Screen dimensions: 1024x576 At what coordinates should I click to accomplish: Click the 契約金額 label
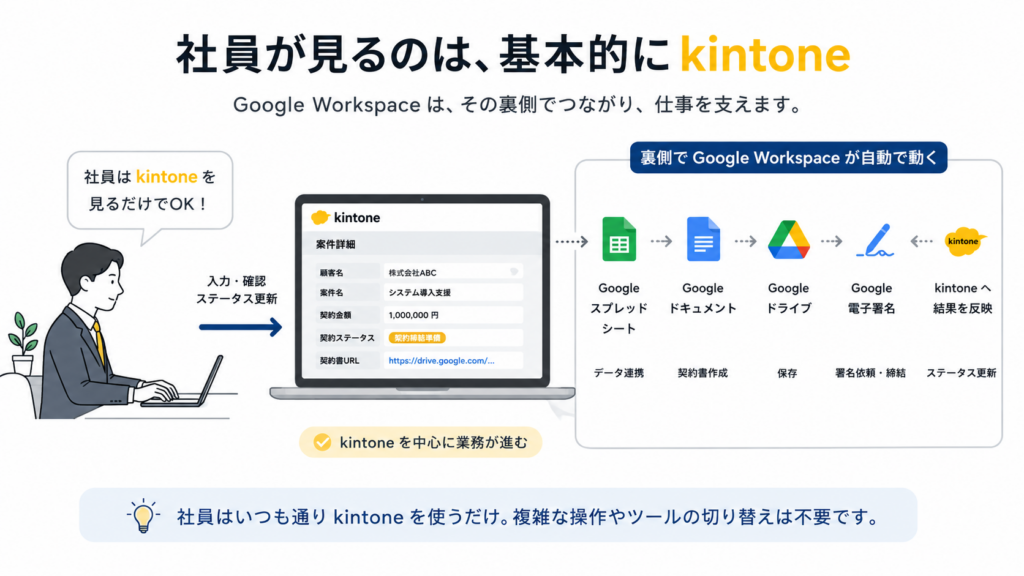[336, 315]
